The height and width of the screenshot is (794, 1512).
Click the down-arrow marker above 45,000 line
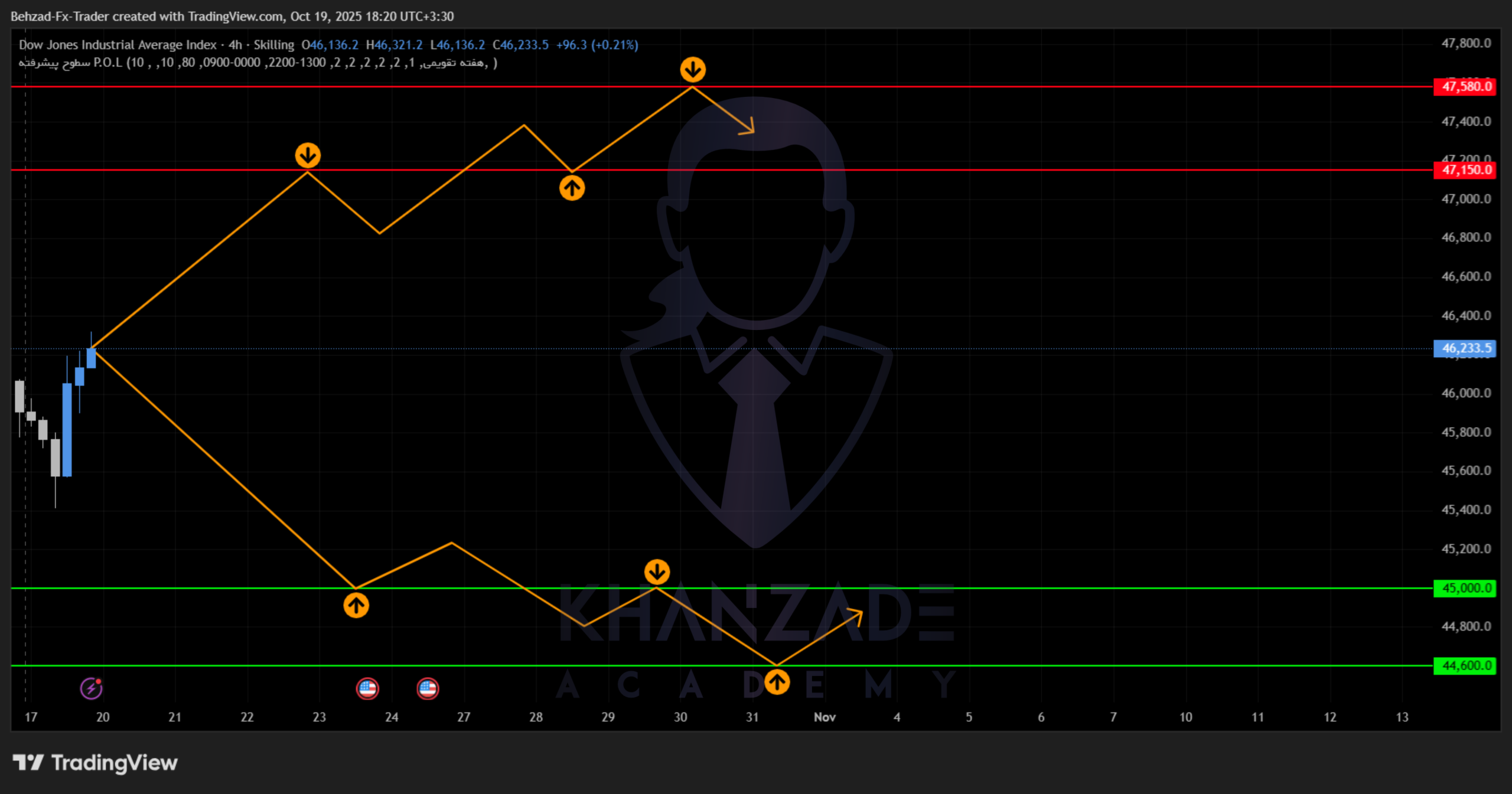click(x=657, y=571)
